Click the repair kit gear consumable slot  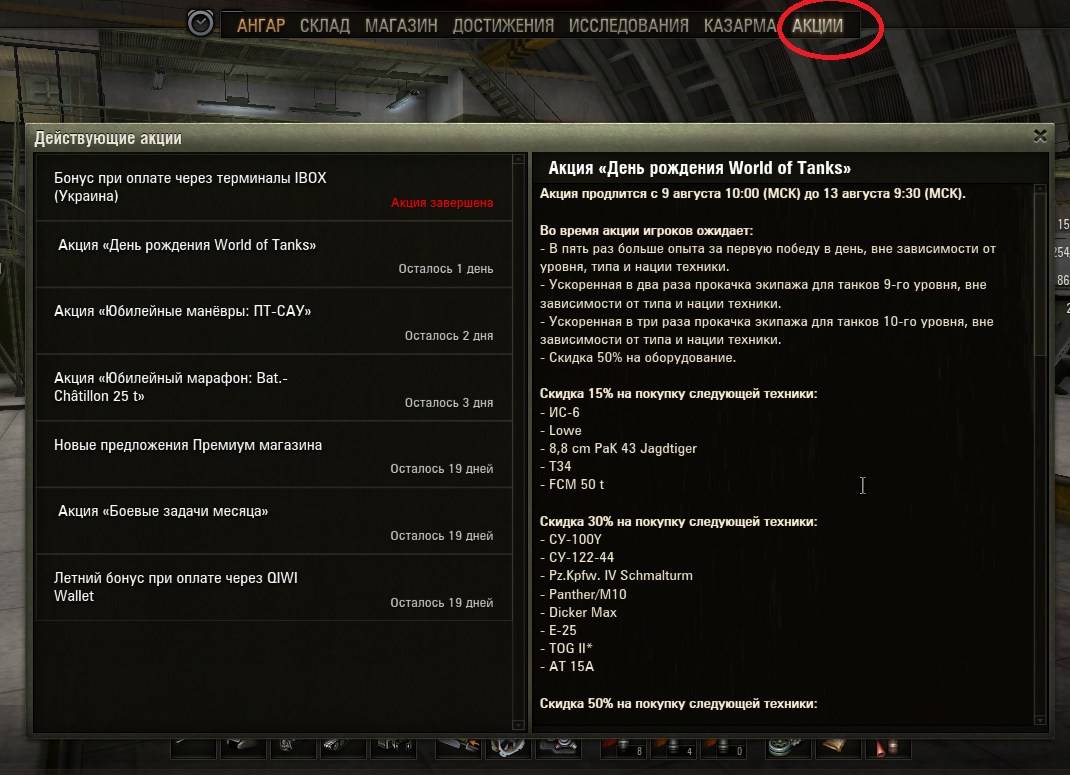coord(789,748)
